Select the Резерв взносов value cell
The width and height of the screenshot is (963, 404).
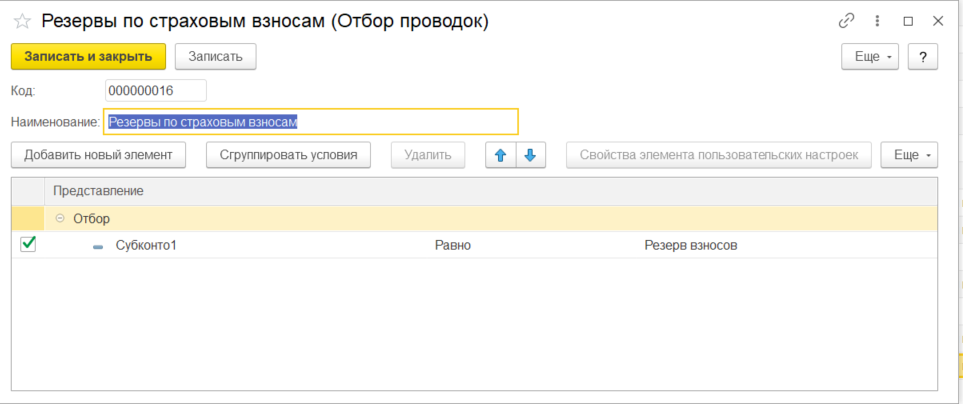click(690, 245)
